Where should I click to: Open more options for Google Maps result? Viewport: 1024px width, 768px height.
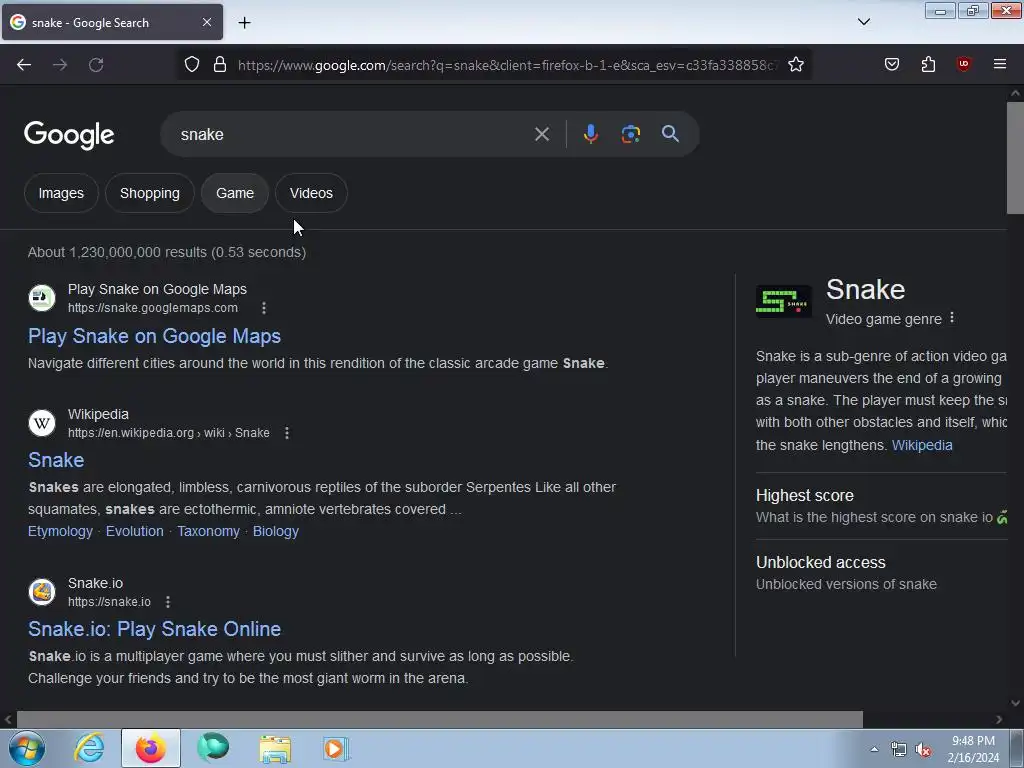click(x=264, y=308)
